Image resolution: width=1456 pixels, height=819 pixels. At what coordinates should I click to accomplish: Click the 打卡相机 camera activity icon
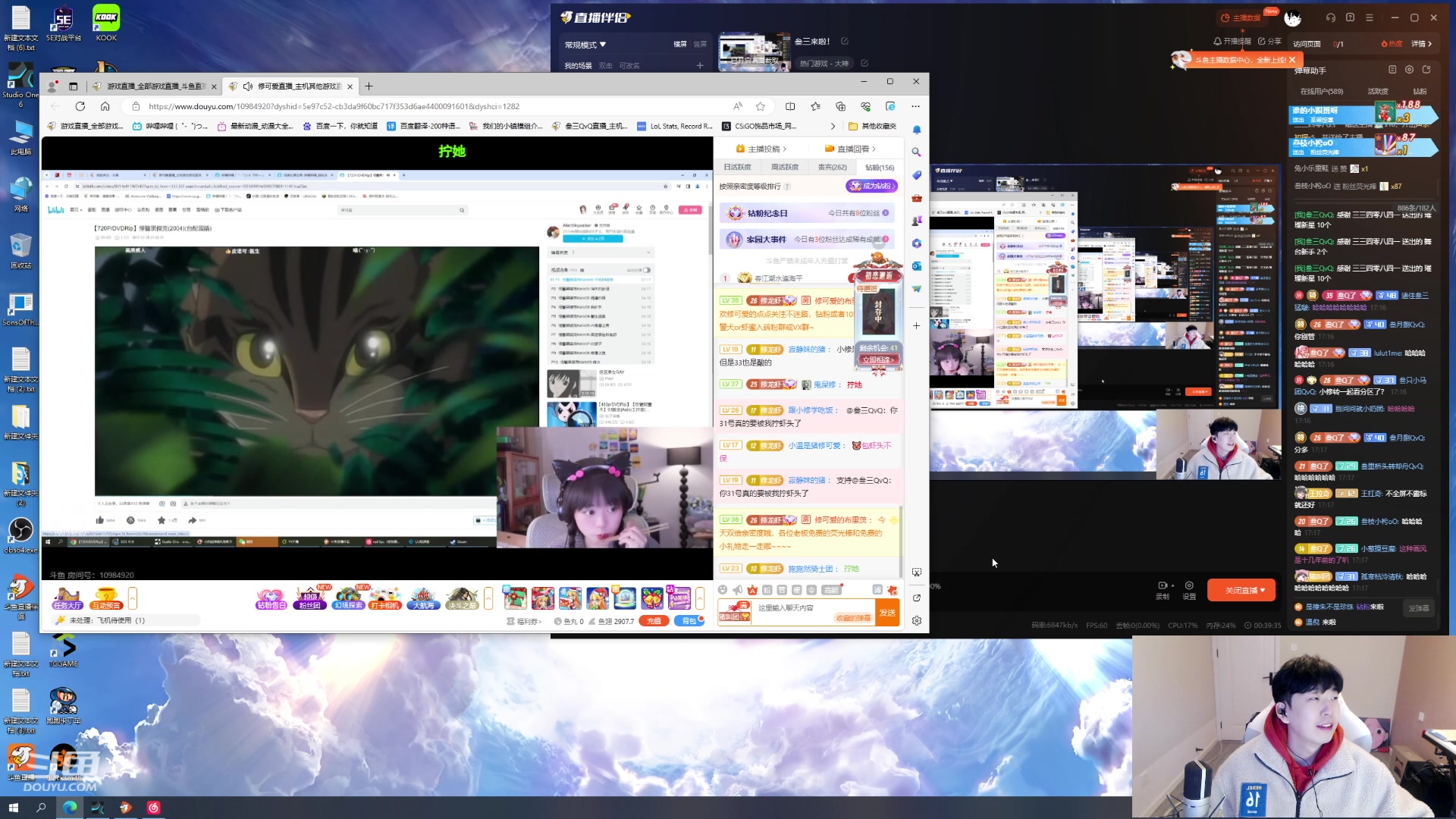384,598
